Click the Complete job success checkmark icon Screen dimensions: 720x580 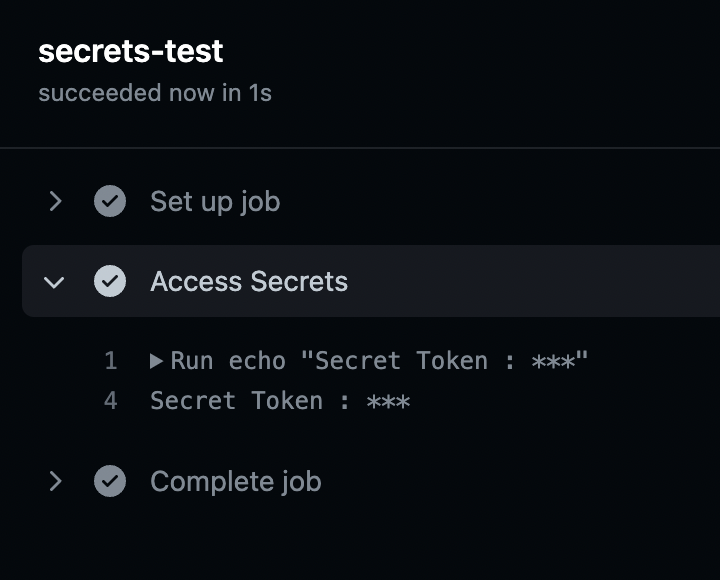pyautogui.click(x=110, y=482)
